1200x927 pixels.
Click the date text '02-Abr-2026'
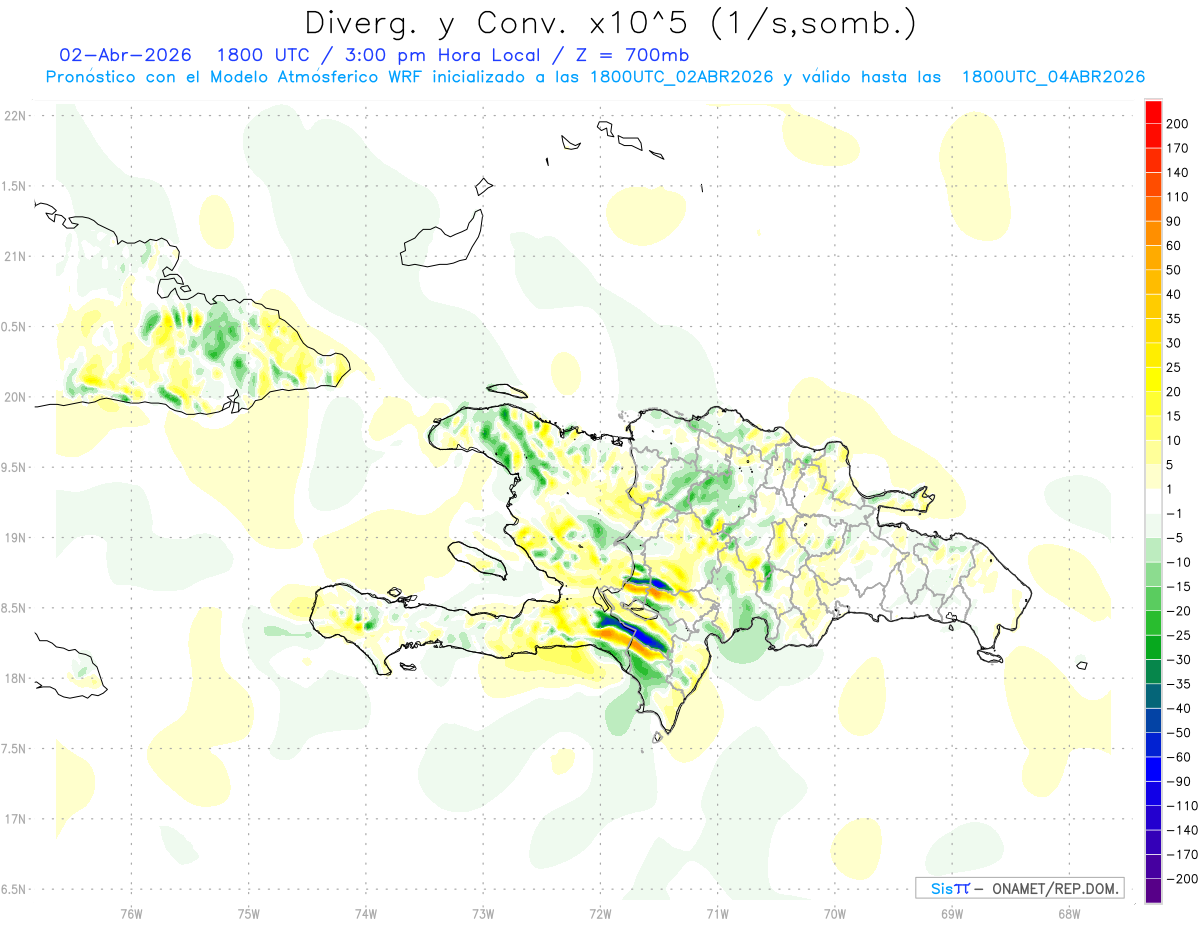[125, 55]
